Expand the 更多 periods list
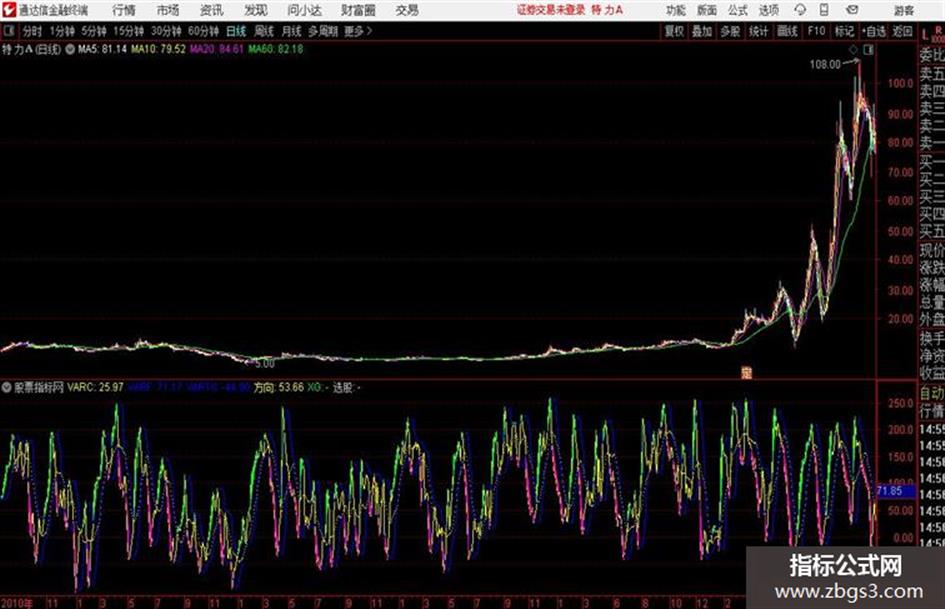 (x=358, y=31)
